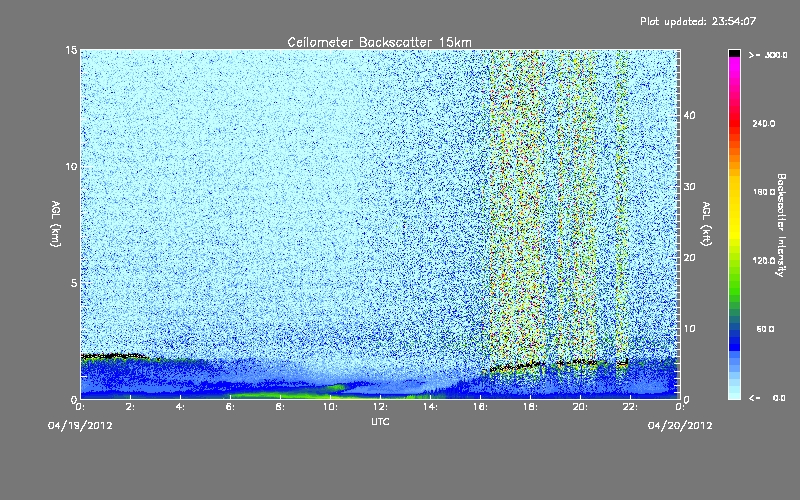Pick the black top segment of colorbar
The width and height of the screenshot is (800, 500).
(x=734, y=53)
